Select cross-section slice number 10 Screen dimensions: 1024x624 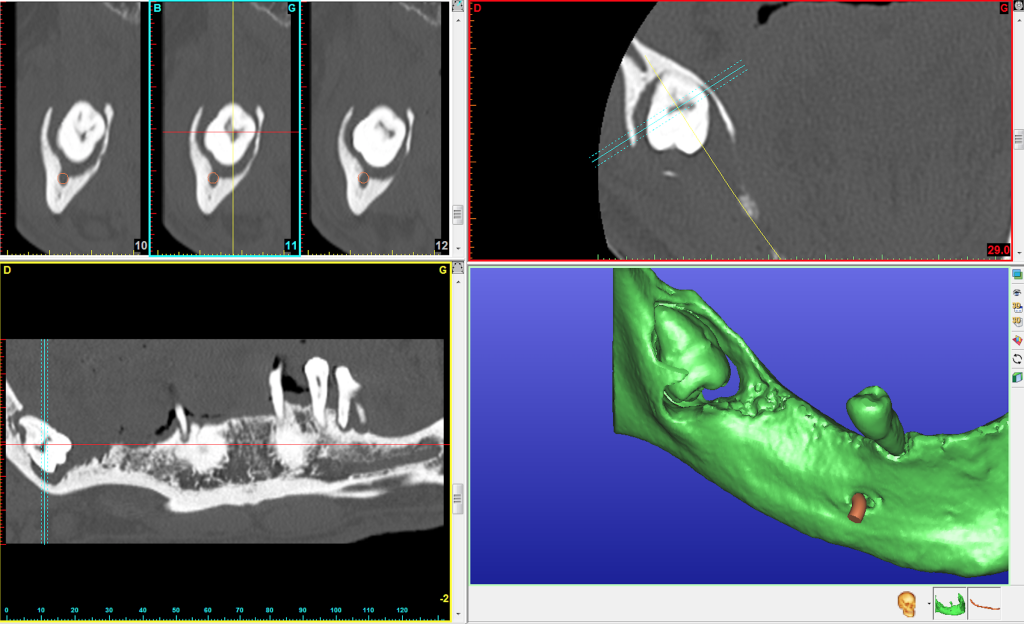tap(73, 128)
